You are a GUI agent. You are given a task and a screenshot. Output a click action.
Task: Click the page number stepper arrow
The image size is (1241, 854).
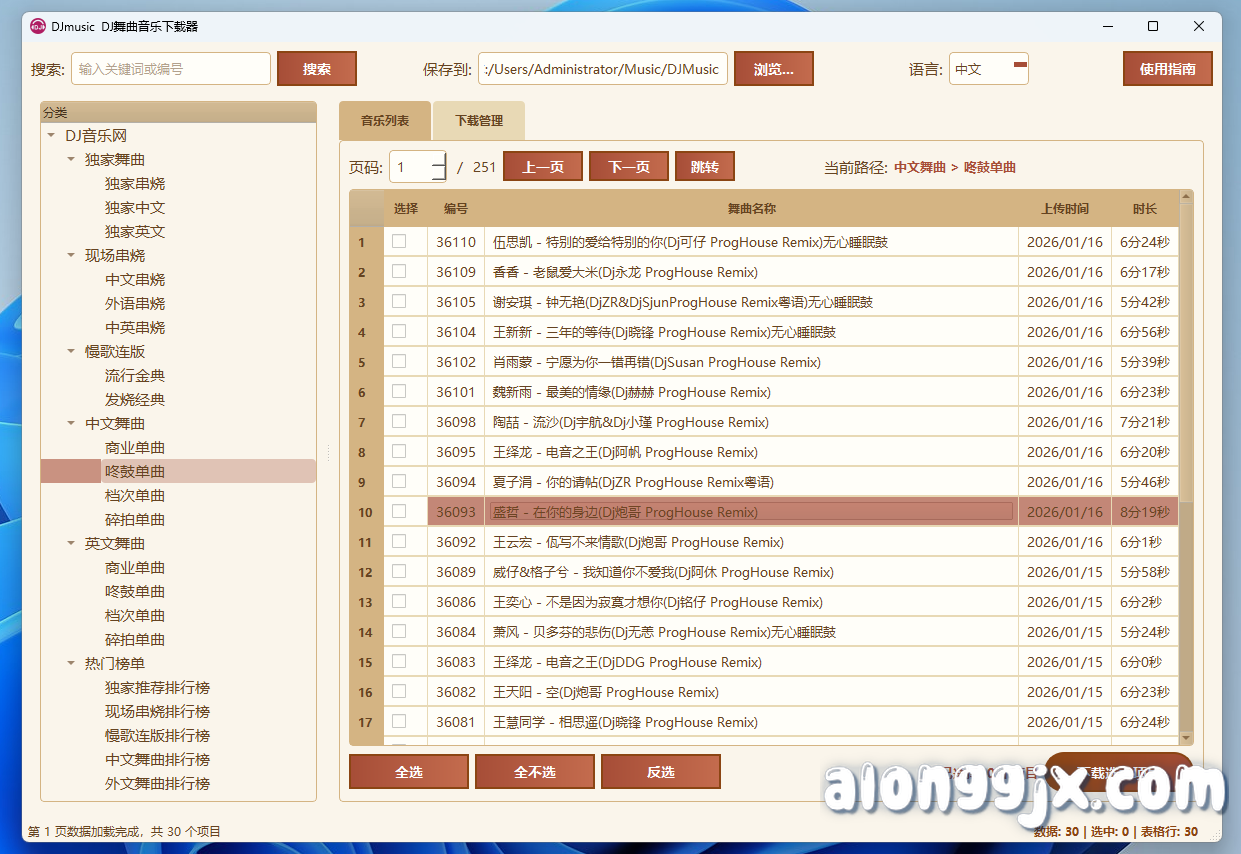(437, 164)
